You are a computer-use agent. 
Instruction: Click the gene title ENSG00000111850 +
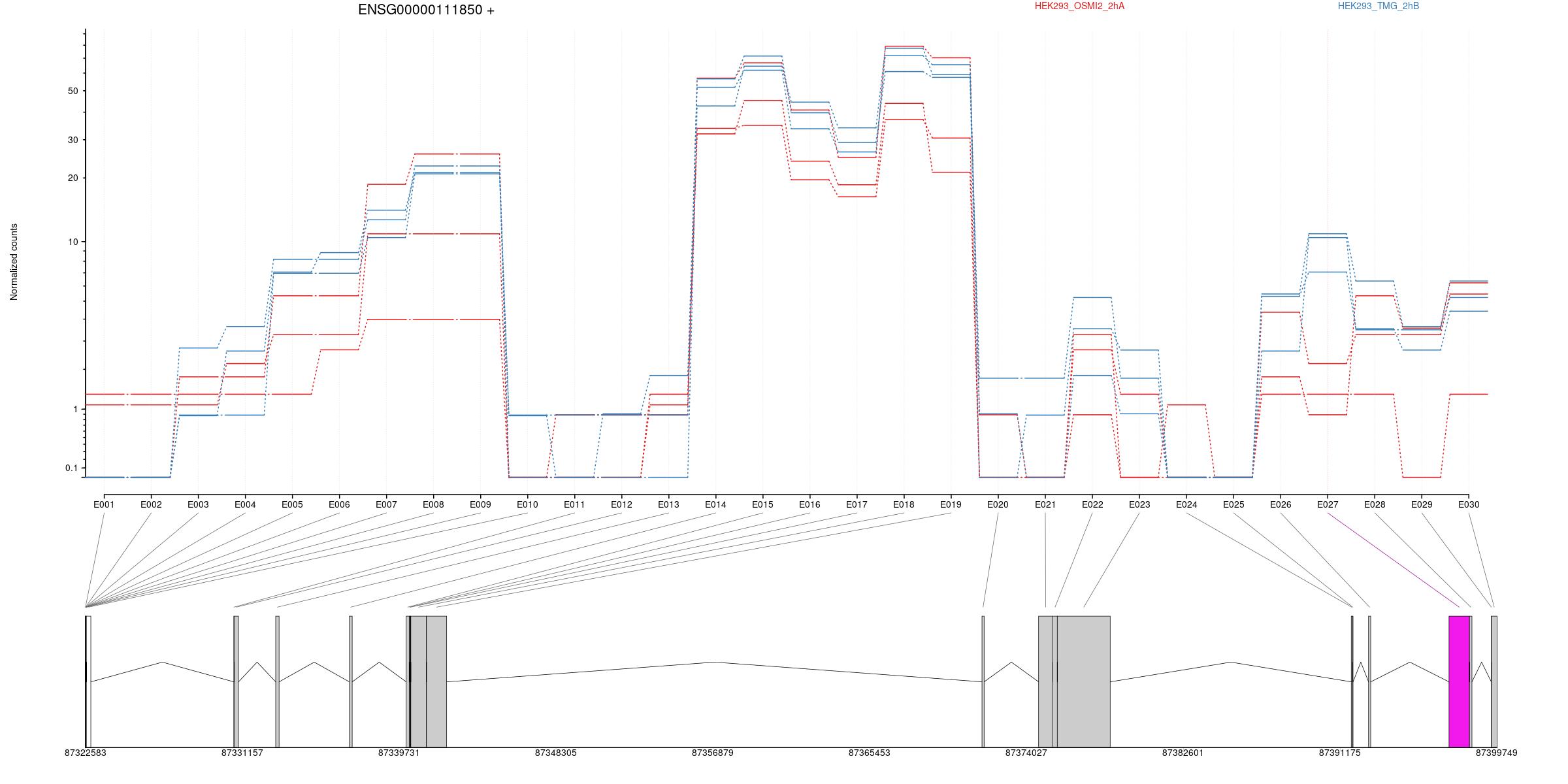(426, 10)
